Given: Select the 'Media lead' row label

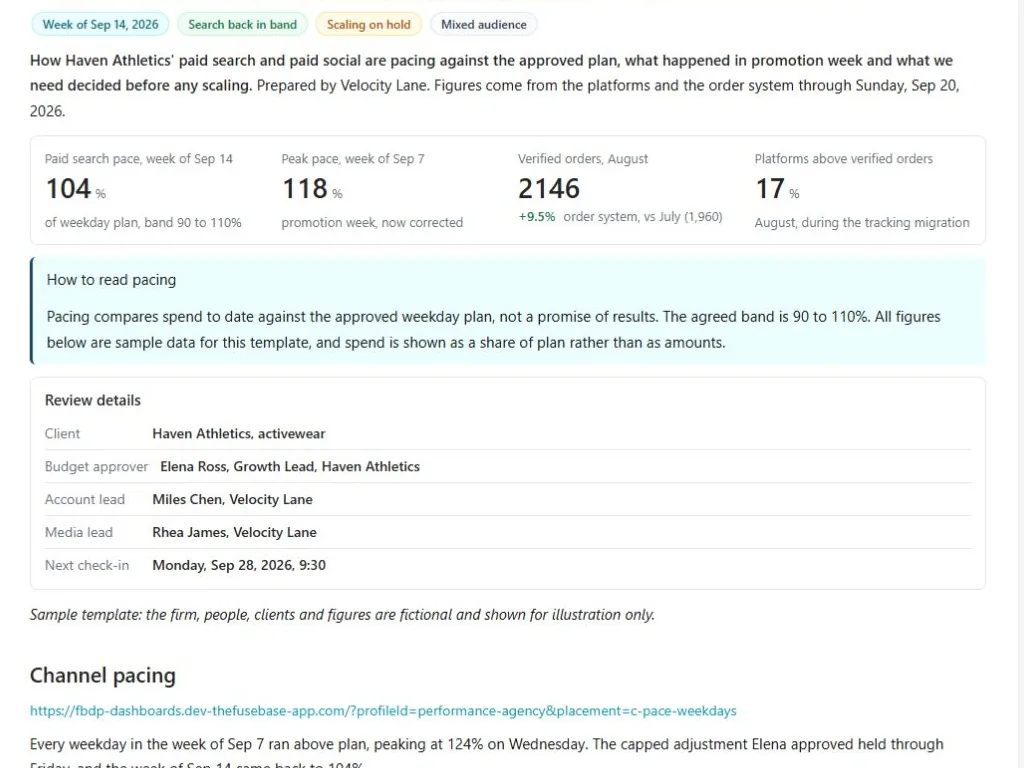Looking at the screenshot, I should coord(78,532).
